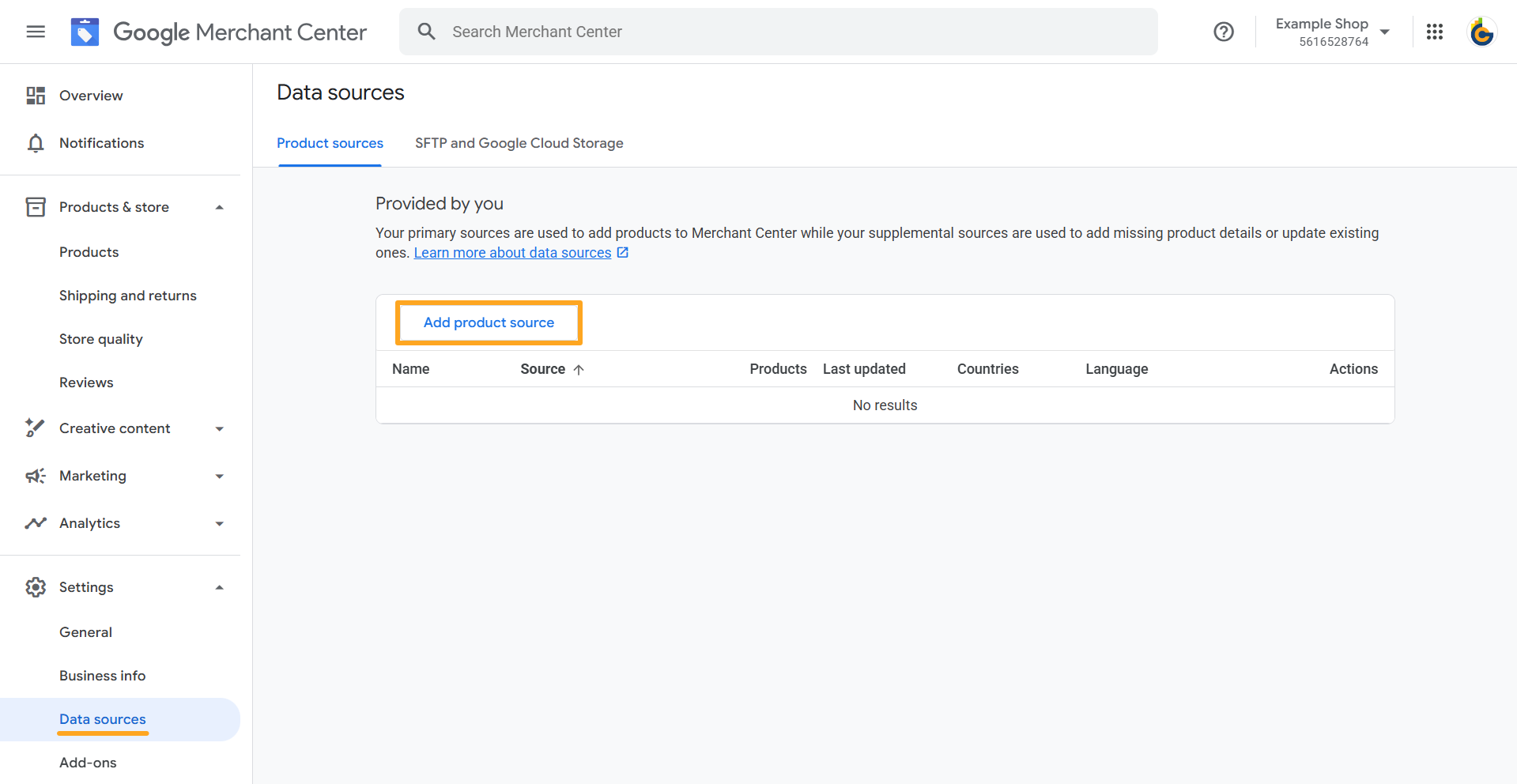Viewport: 1517px width, 784px height.
Task: Click the Marketing megaphone icon
Action: (36, 476)
